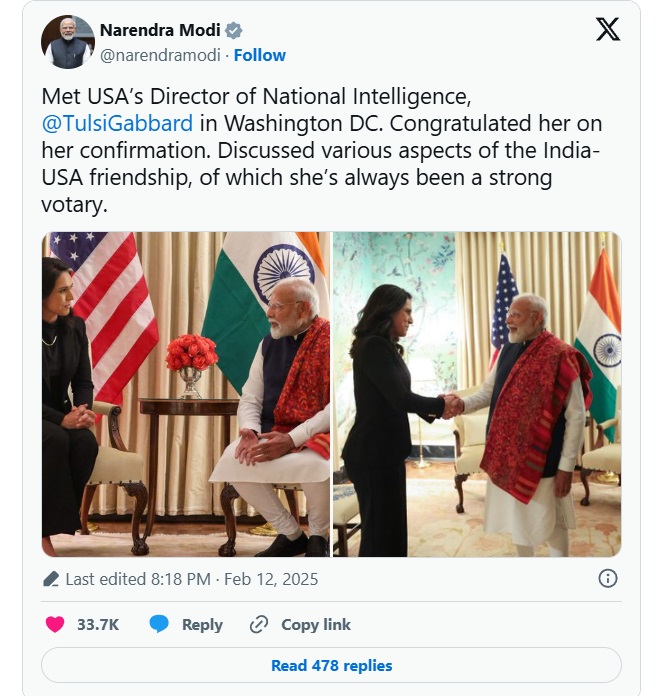Screen dimensions: 665x696
Task: Click the Reply text label
Action: 202,624
